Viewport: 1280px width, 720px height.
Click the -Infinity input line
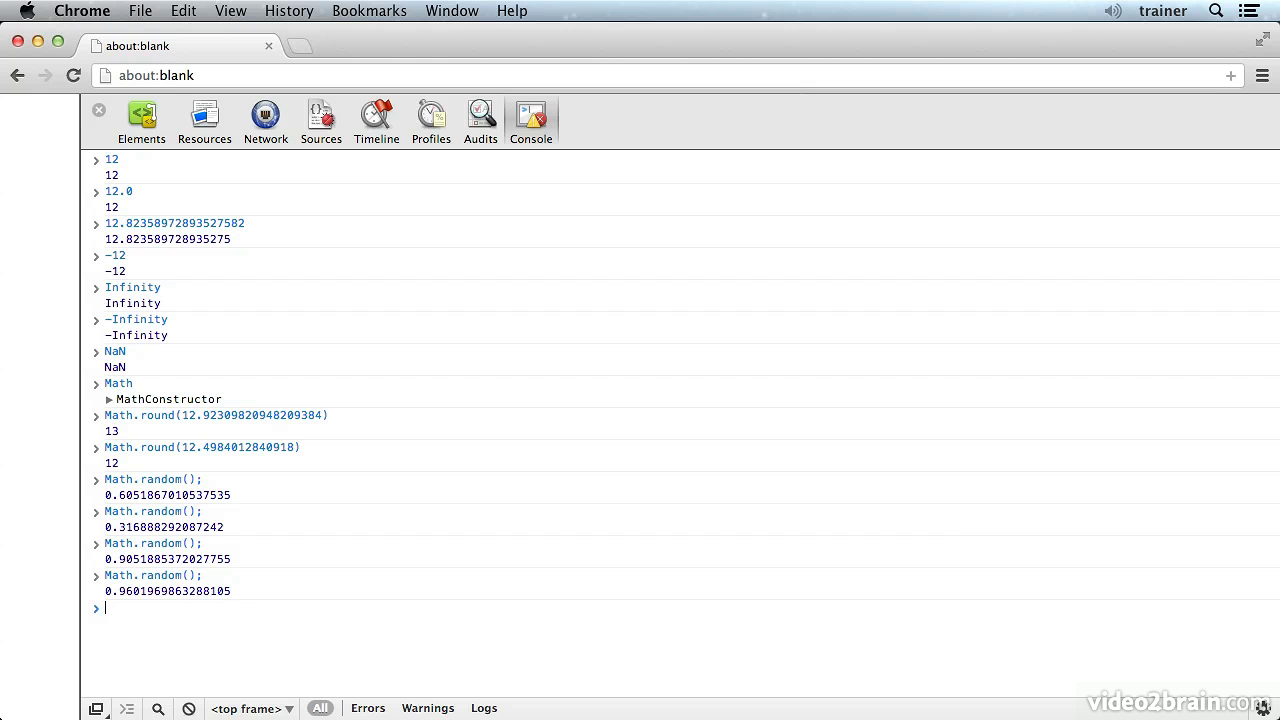pos(136,319)
